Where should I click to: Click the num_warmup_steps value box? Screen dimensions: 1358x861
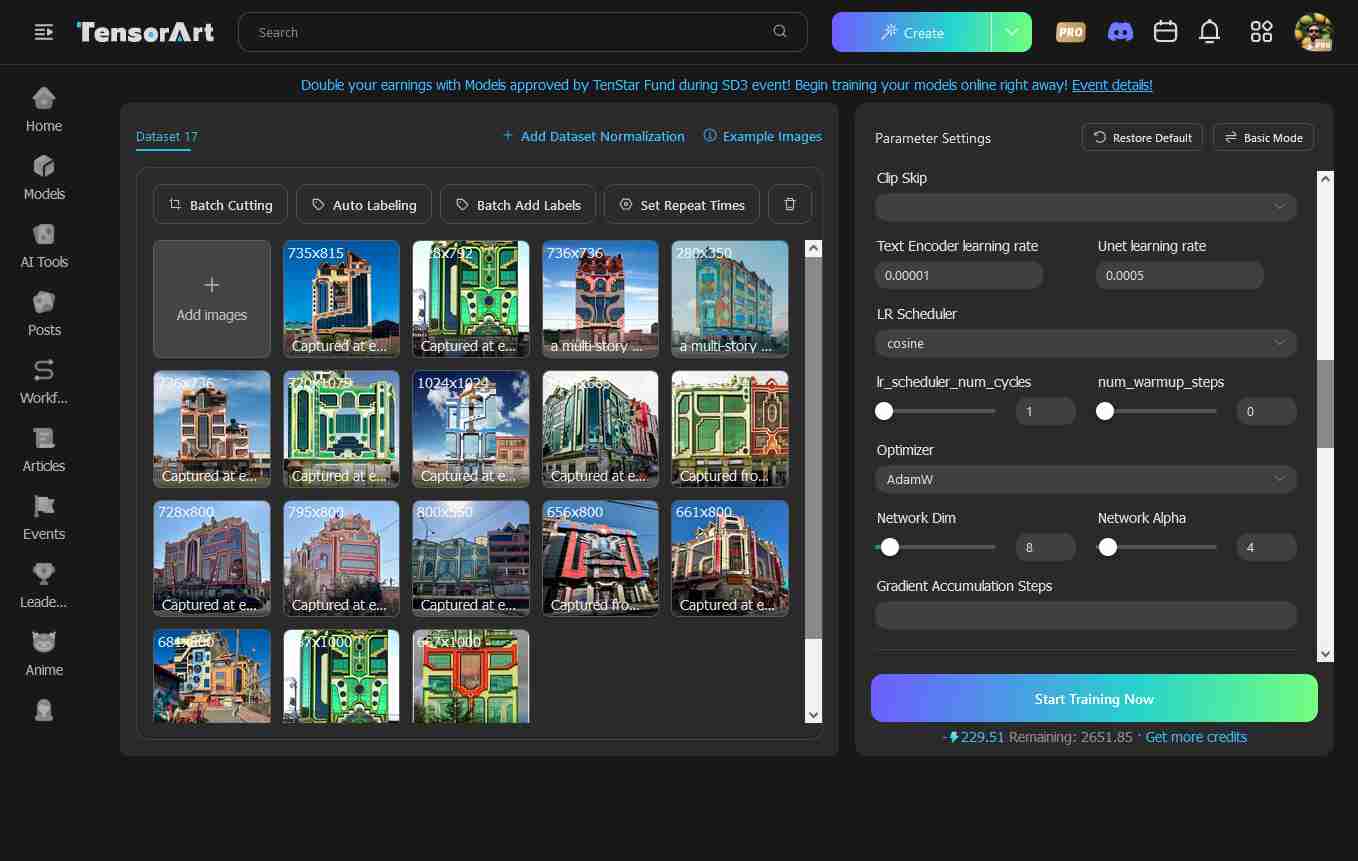click(1266, 411)
